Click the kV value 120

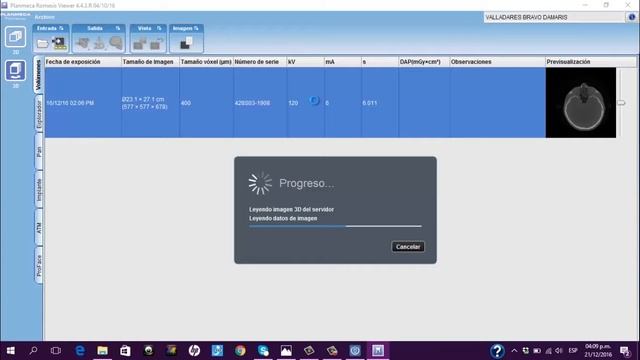[x=293, y=103]
